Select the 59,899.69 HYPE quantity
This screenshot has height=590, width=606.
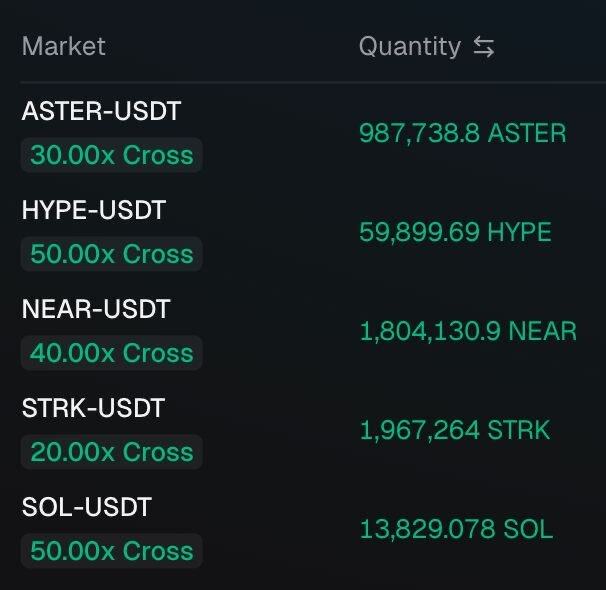(x=455, y=232)
